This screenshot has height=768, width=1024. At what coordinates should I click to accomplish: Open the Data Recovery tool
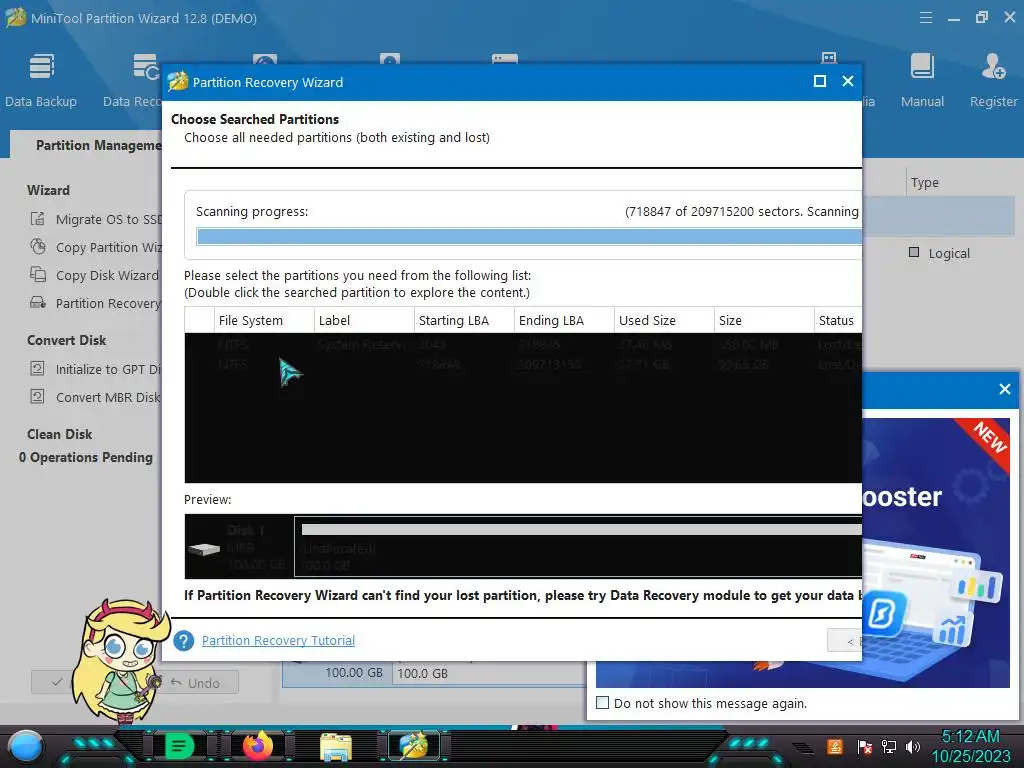point(131,80)
